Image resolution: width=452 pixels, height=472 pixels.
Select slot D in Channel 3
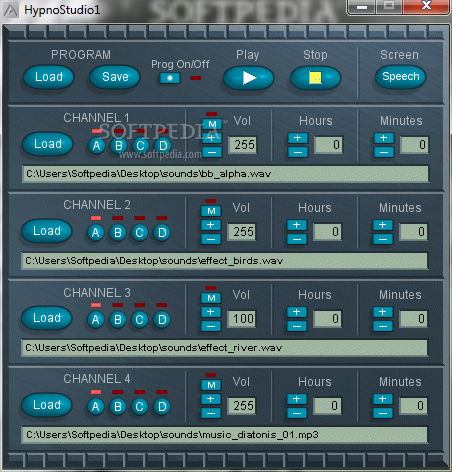point(162,320)
